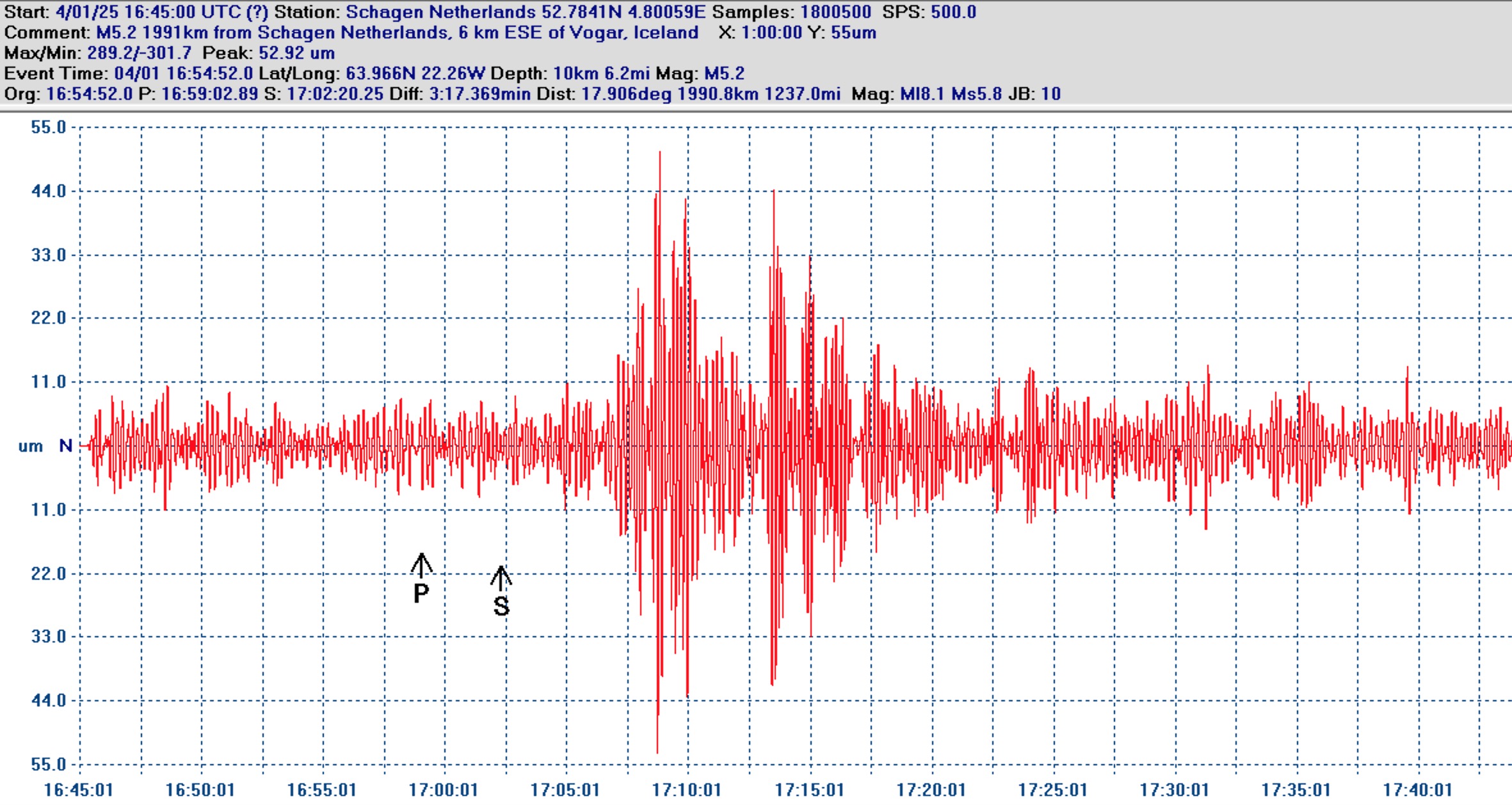Click the Depth value 10km 6.2mi

pyautogui.click(x=602, y=74)
